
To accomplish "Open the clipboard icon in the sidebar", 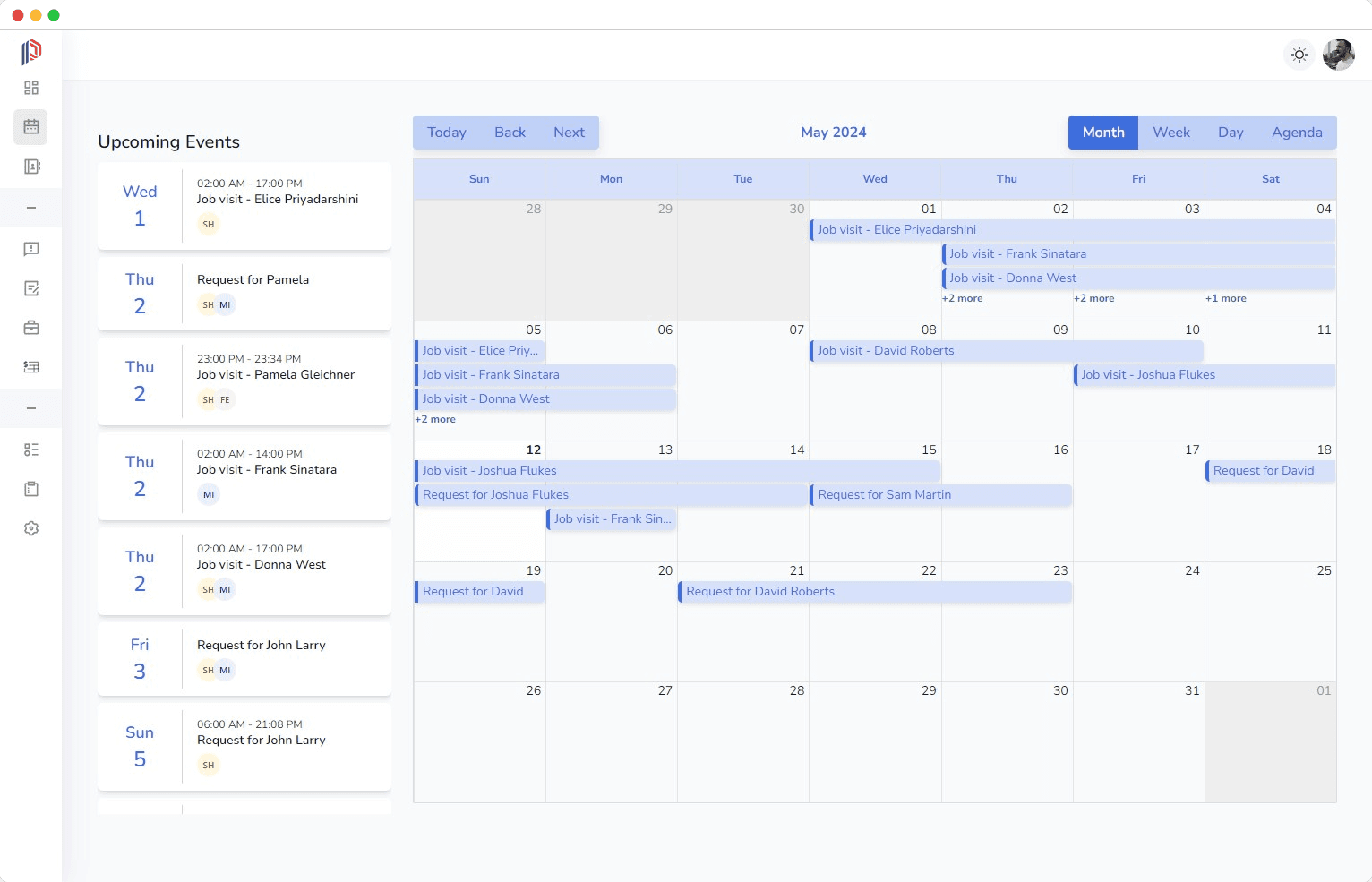I will [30, 488].
